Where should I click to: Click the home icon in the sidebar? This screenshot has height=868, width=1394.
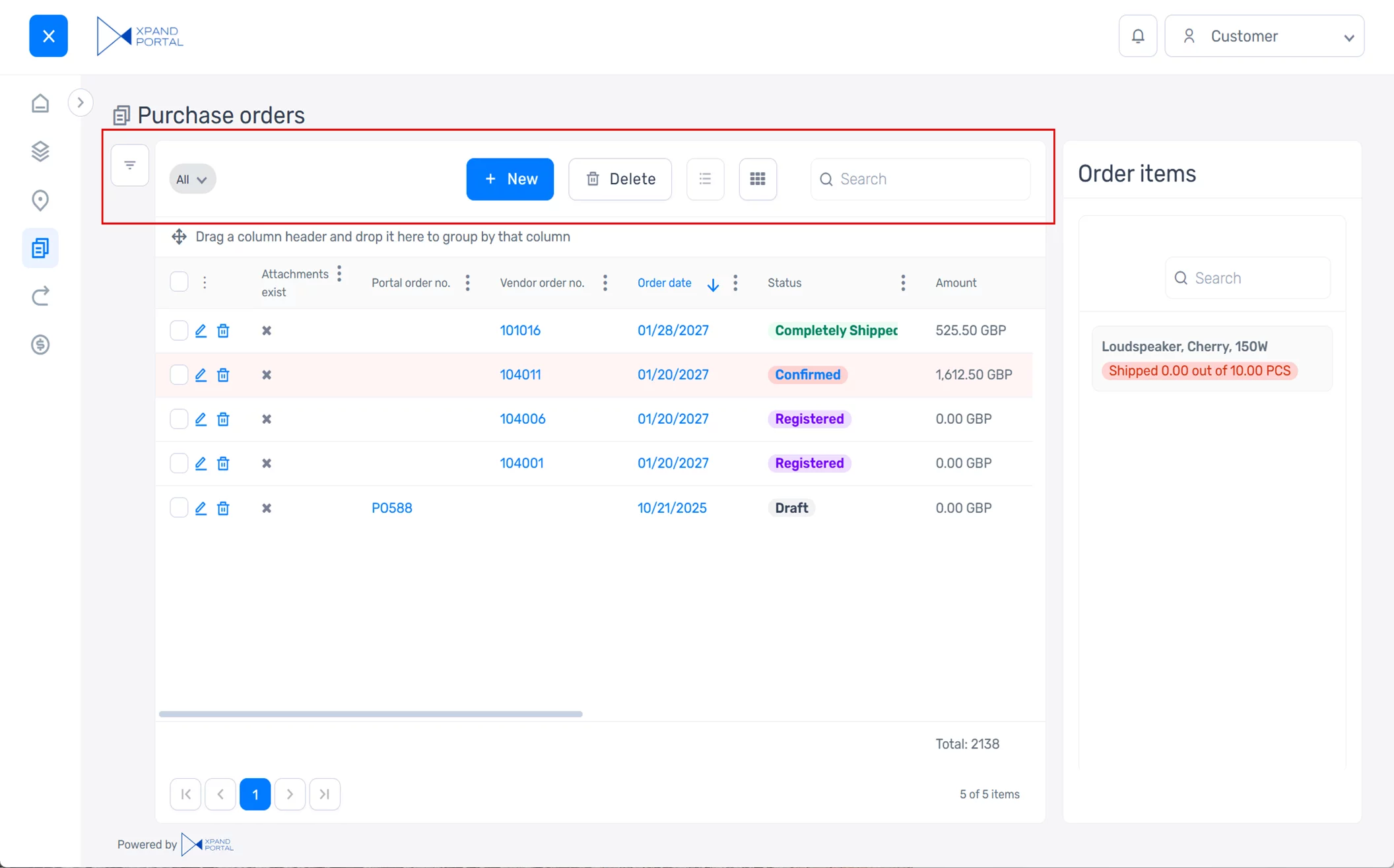click(x=40, y=104)
